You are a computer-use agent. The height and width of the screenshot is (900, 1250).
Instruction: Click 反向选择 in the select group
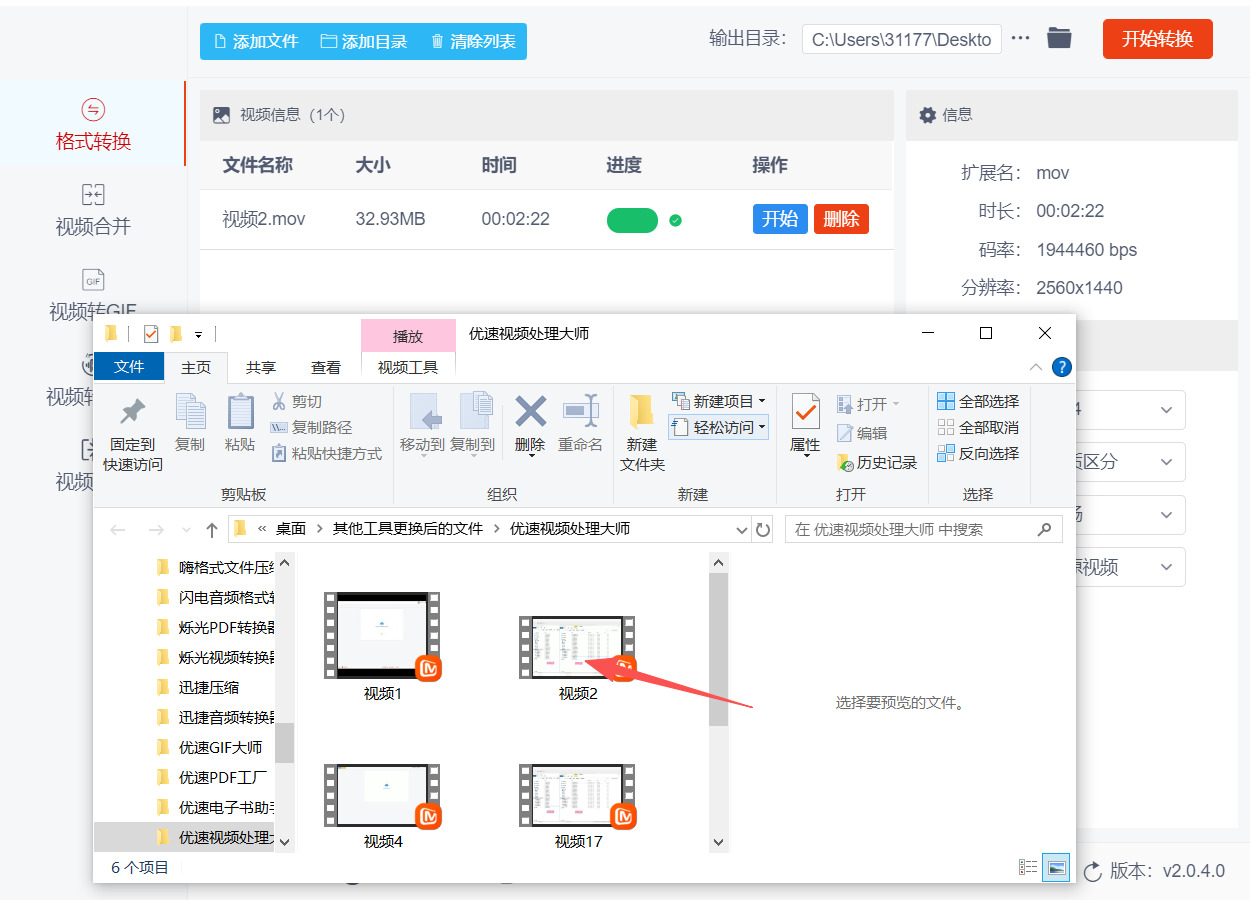(x=978, y=453)
